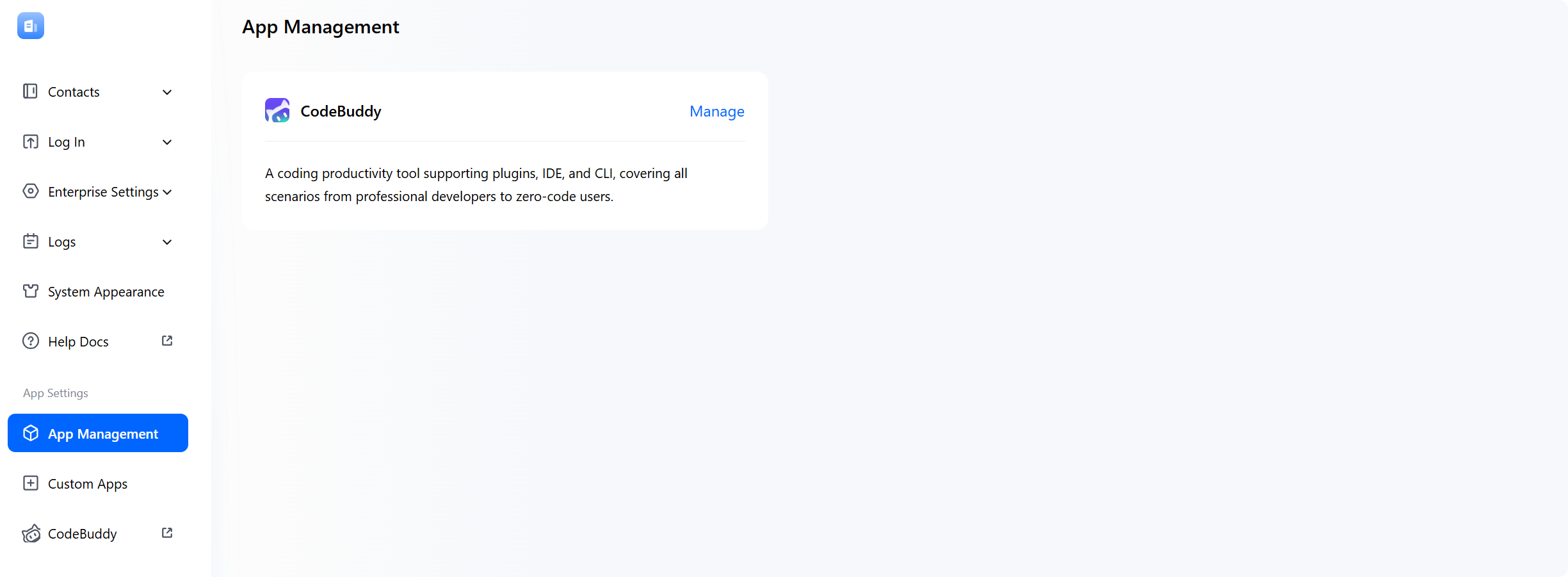Open the Contacts menu item
Screen dimensions: 1568x577
tap(98, 92)
